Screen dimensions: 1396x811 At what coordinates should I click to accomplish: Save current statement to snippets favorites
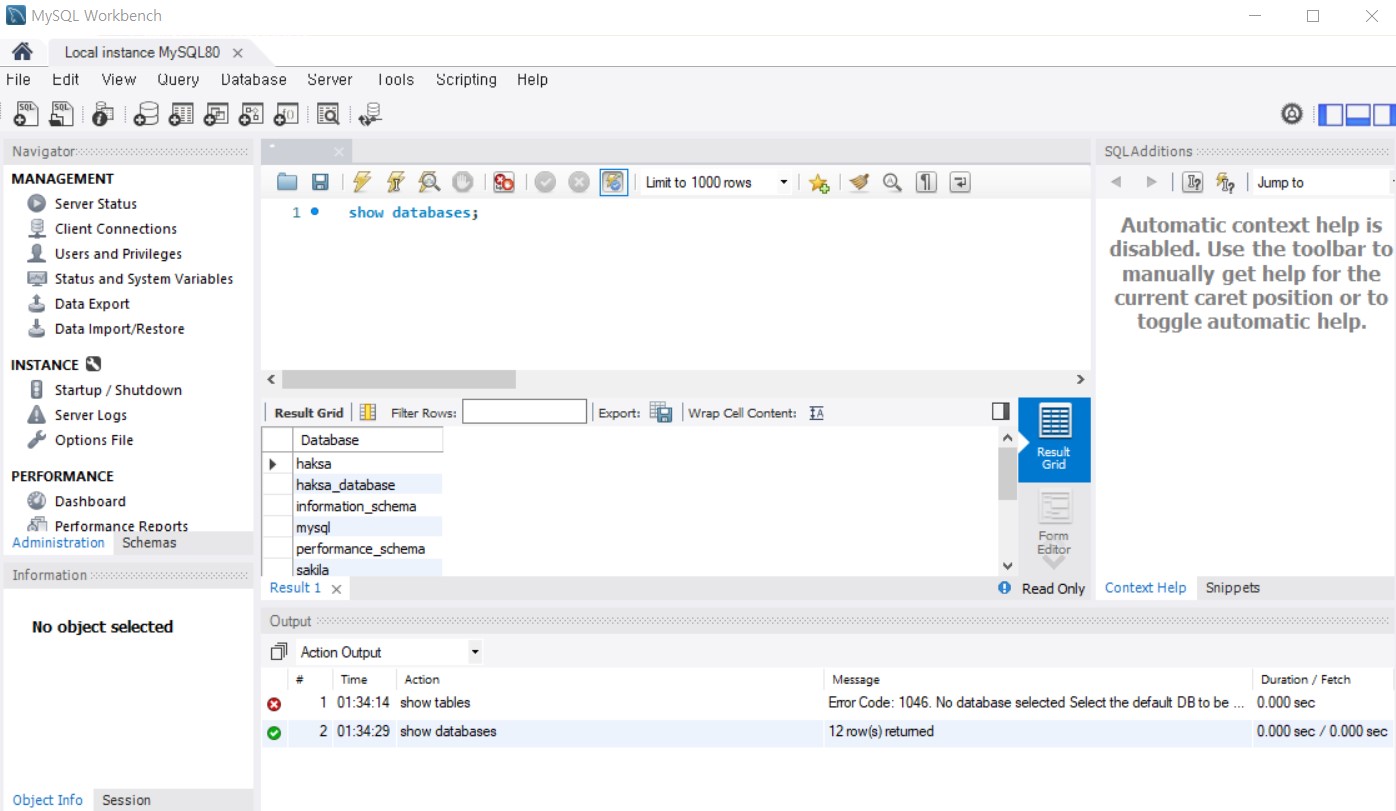[x=819, y=182]
